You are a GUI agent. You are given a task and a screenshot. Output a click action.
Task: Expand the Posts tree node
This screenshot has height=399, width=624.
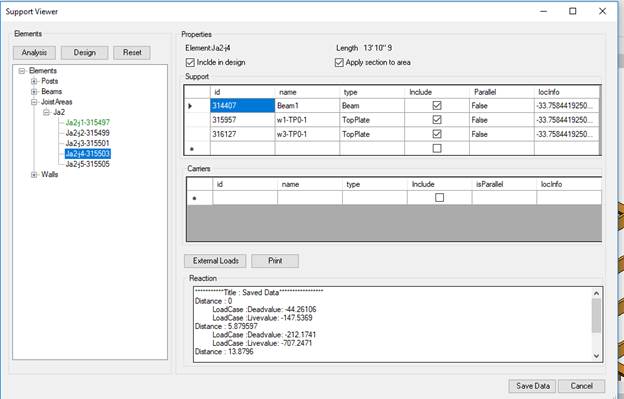click(x=34, y=81)
